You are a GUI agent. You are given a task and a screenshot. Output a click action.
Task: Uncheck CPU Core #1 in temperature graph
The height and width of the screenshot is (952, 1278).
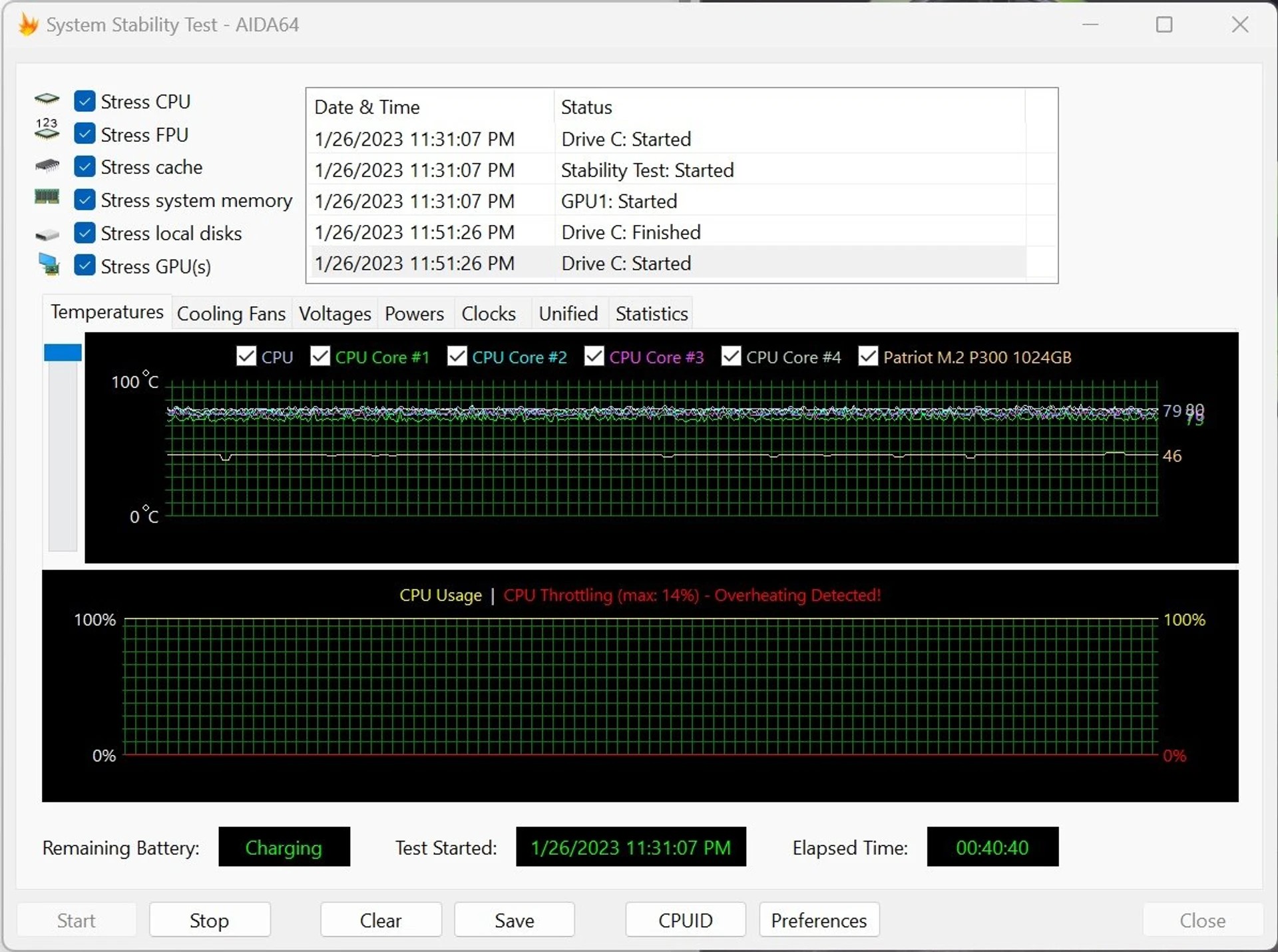pos(320,357)
